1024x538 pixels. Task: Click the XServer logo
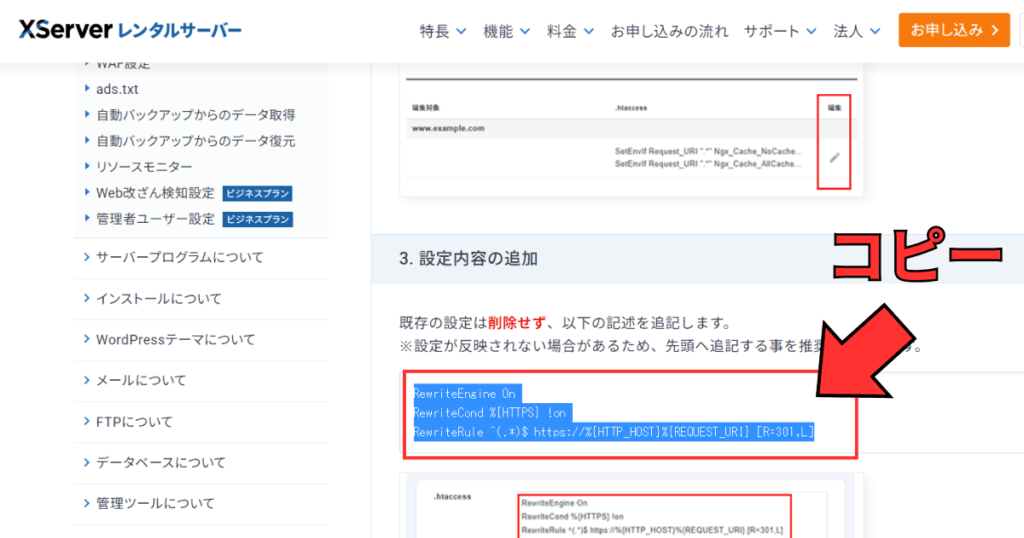130,30
